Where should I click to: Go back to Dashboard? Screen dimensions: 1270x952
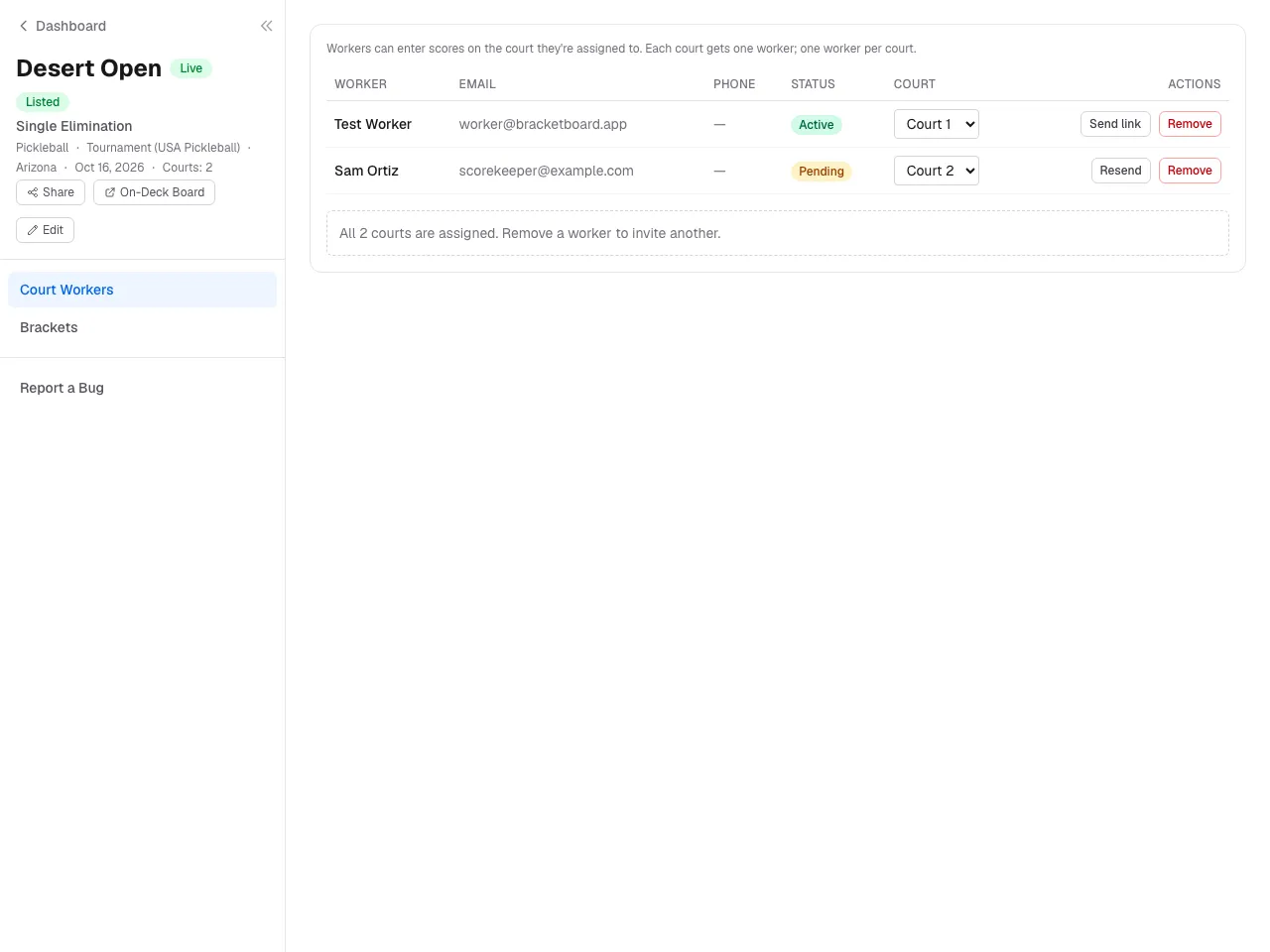click(63, 26)
